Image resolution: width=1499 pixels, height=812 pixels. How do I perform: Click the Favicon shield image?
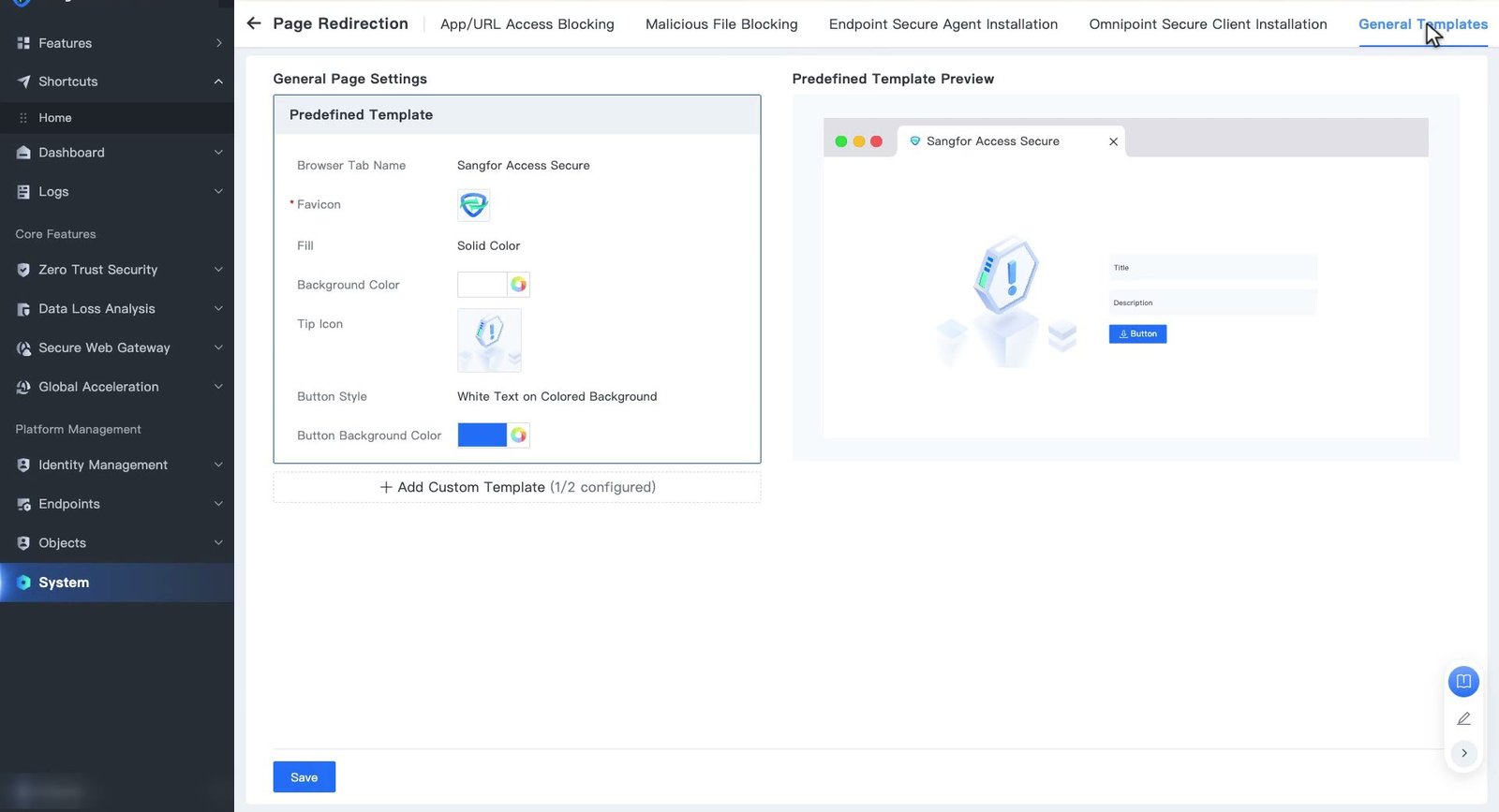473,205
